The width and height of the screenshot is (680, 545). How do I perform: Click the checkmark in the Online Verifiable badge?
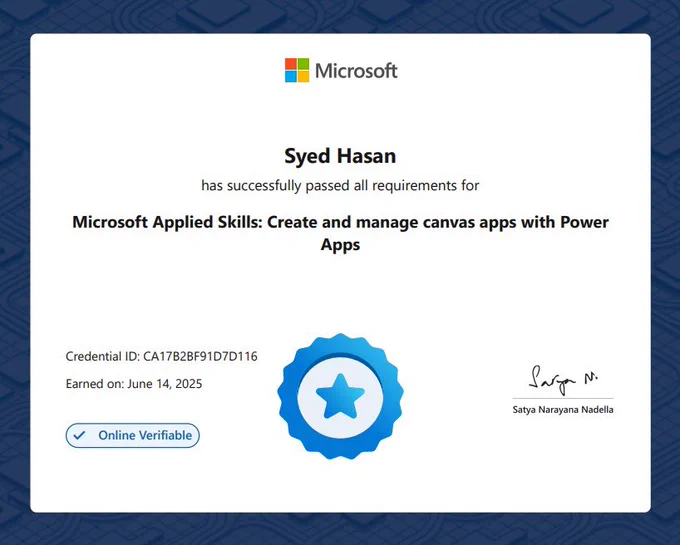[79, 435]
